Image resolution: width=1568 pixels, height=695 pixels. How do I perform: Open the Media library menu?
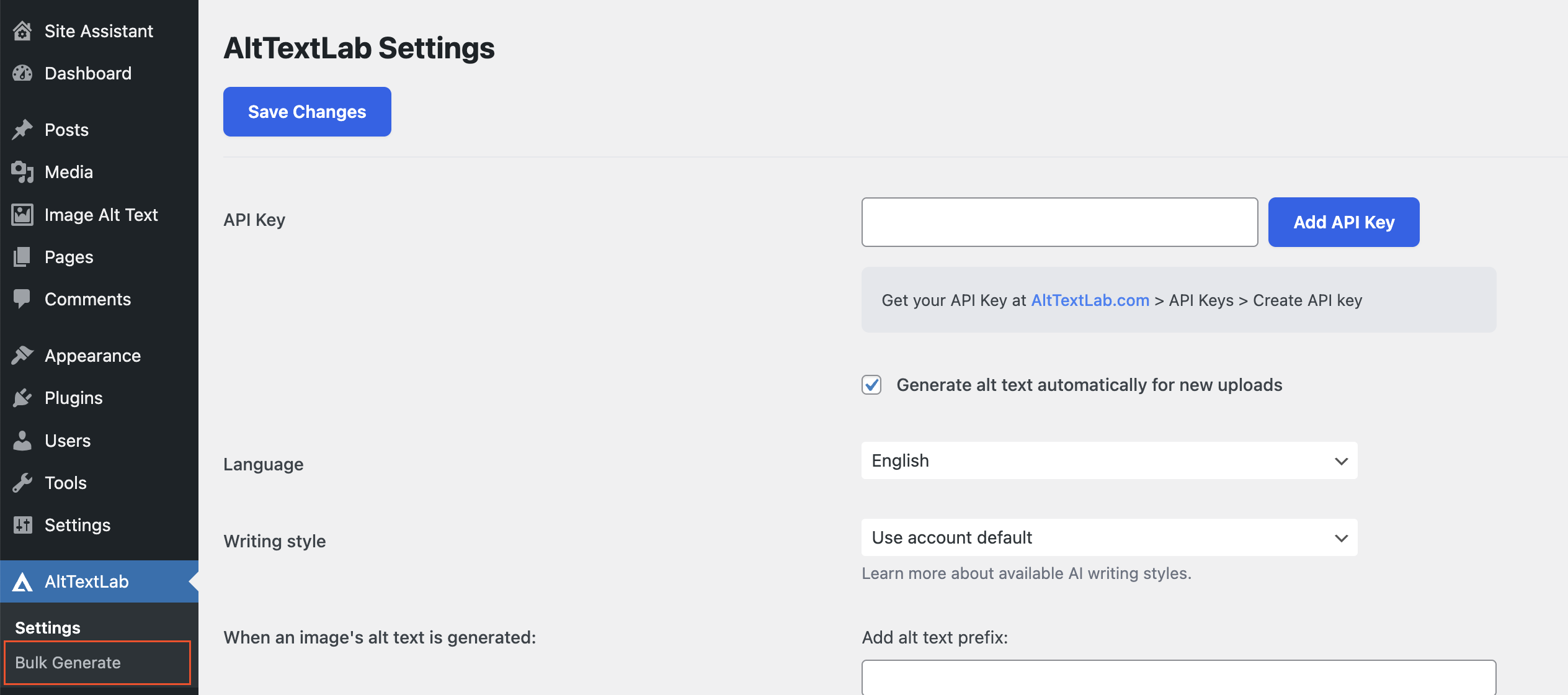click(99, 172)
